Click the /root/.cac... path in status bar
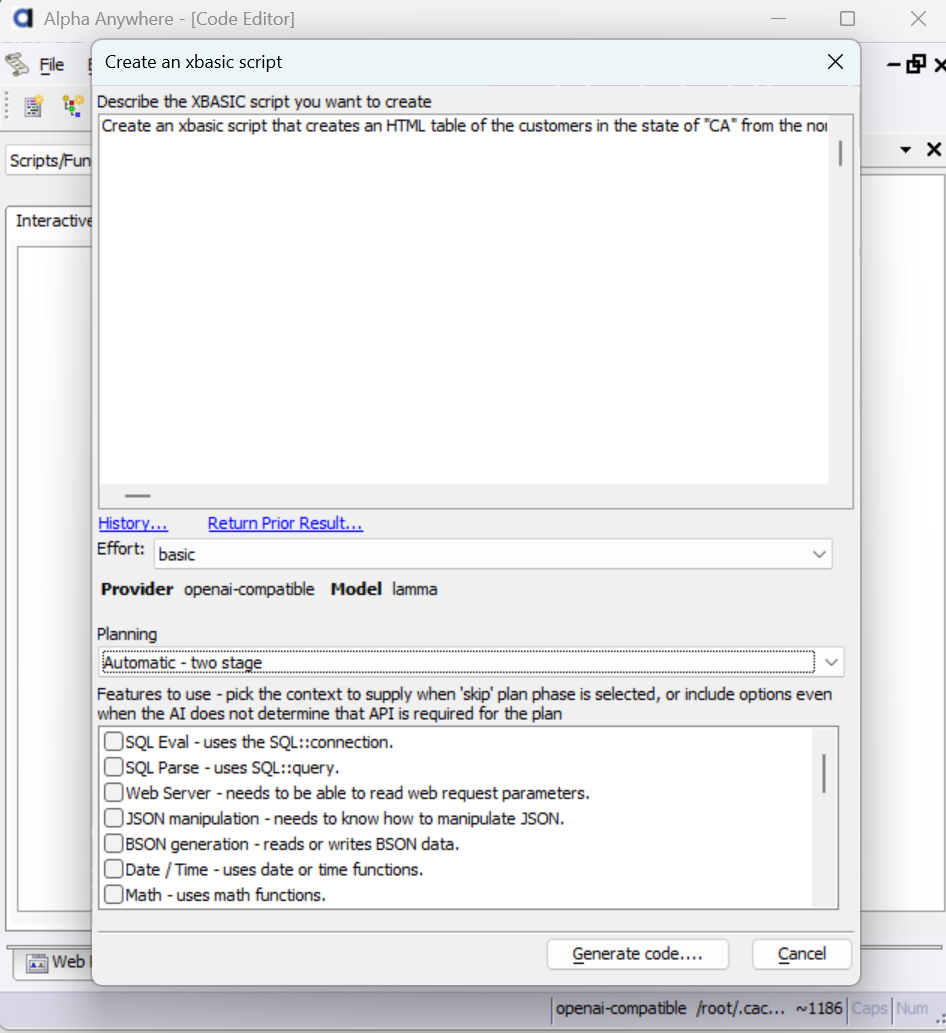 (740, 1009)
